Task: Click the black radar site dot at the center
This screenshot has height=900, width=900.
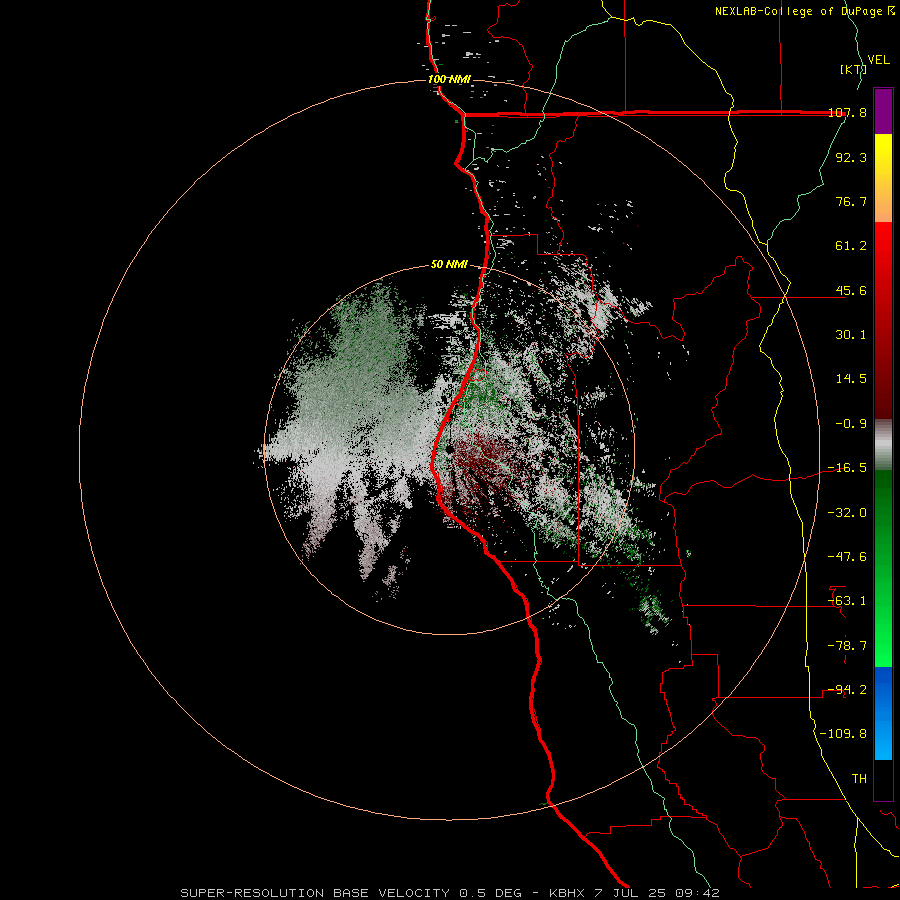Action: tap(449, 449)
